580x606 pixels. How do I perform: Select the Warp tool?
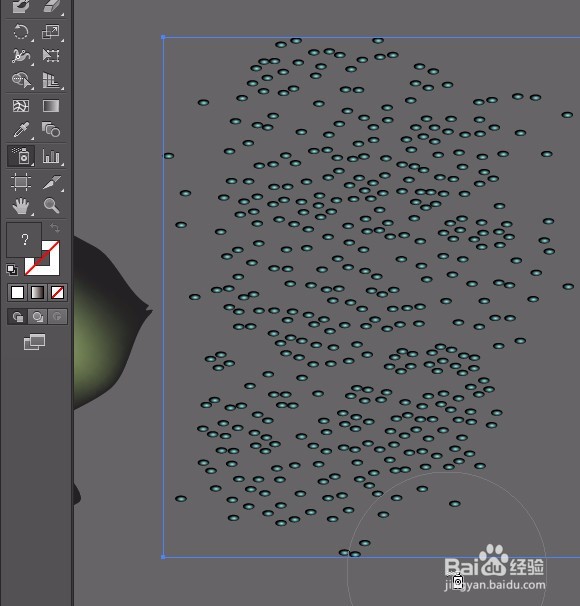click(x=21, y=56)
